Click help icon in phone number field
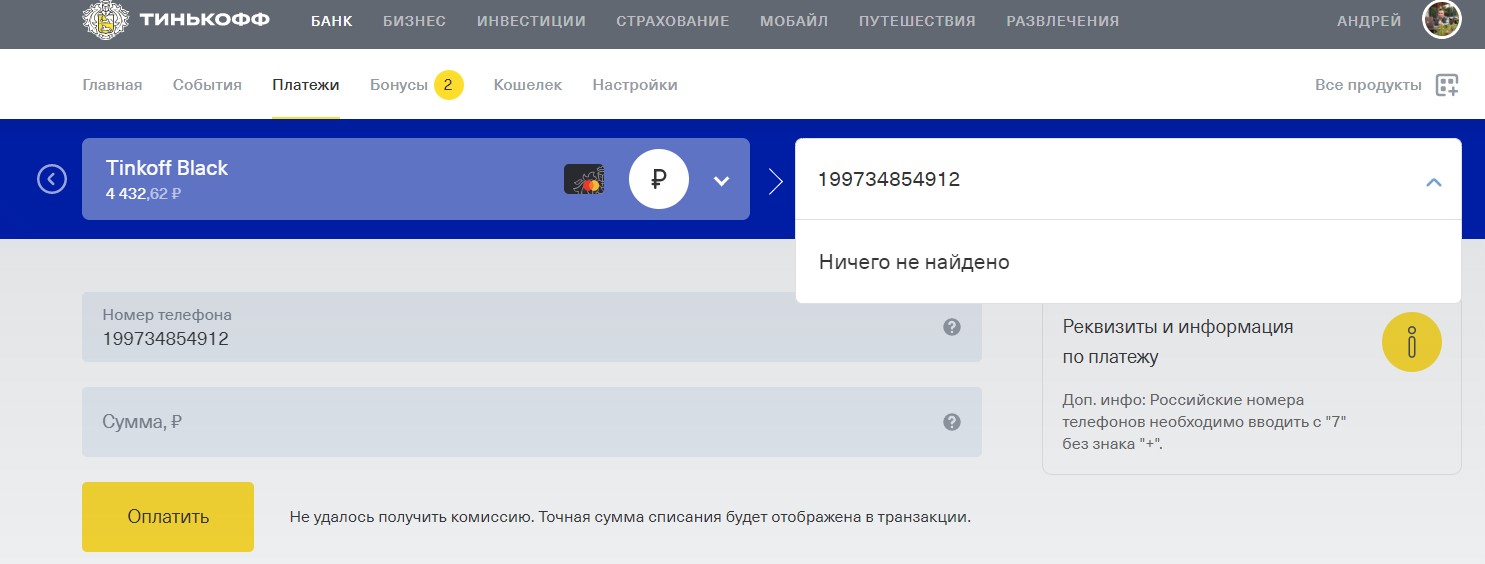1485x564 pixels. [952, 327]
